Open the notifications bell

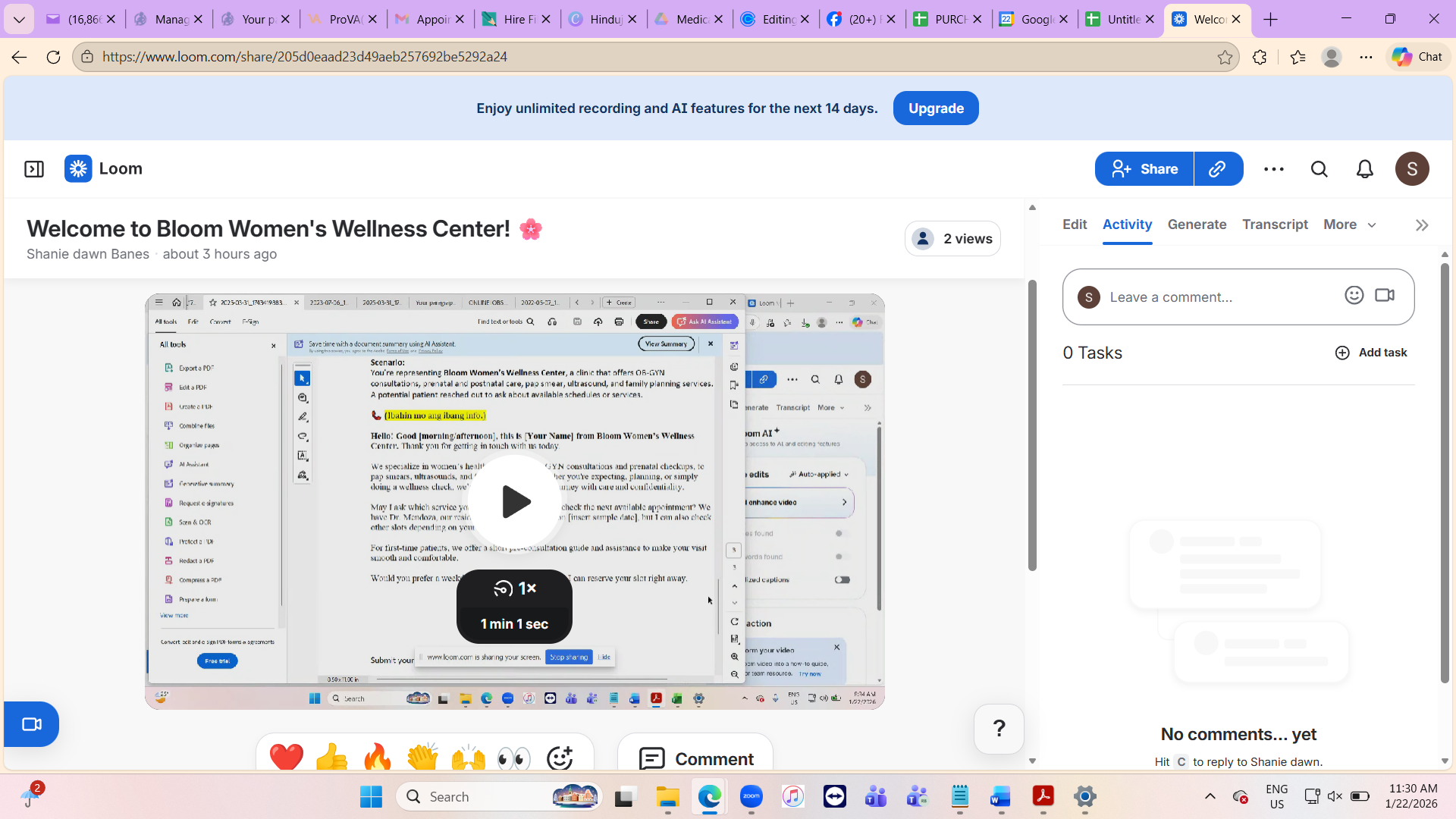tap(1365, 168)
